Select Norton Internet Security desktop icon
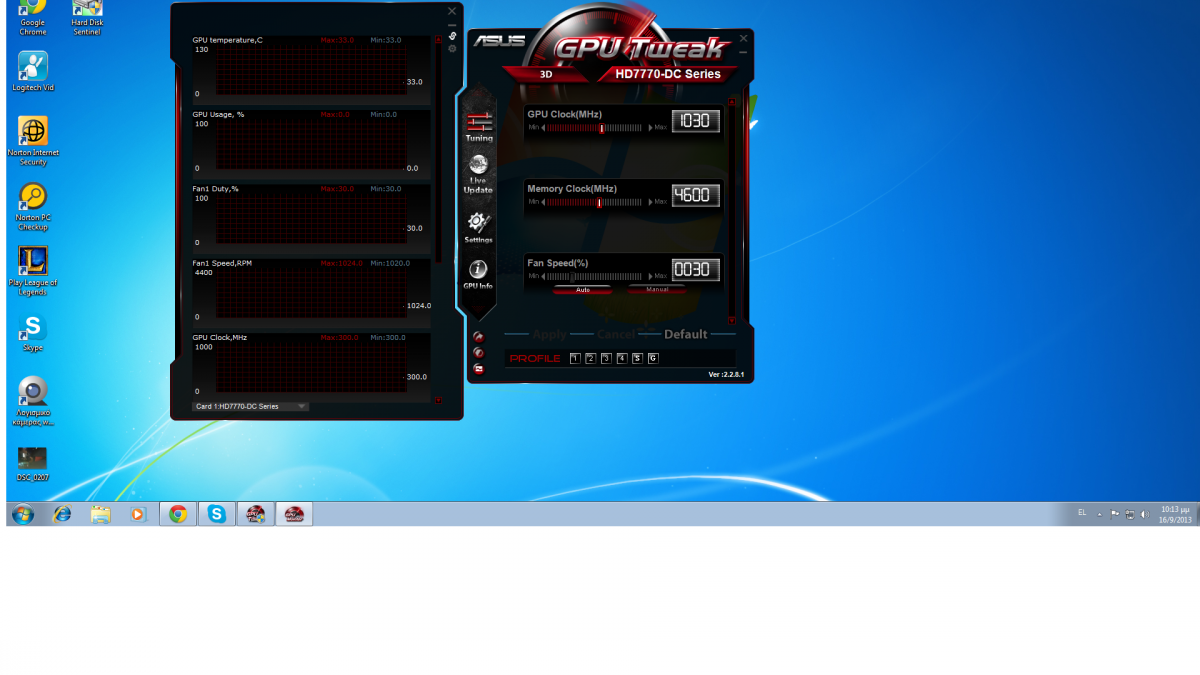Image resolution: width=1200 pixels, height=675 pixels. [x=33, y=141]
